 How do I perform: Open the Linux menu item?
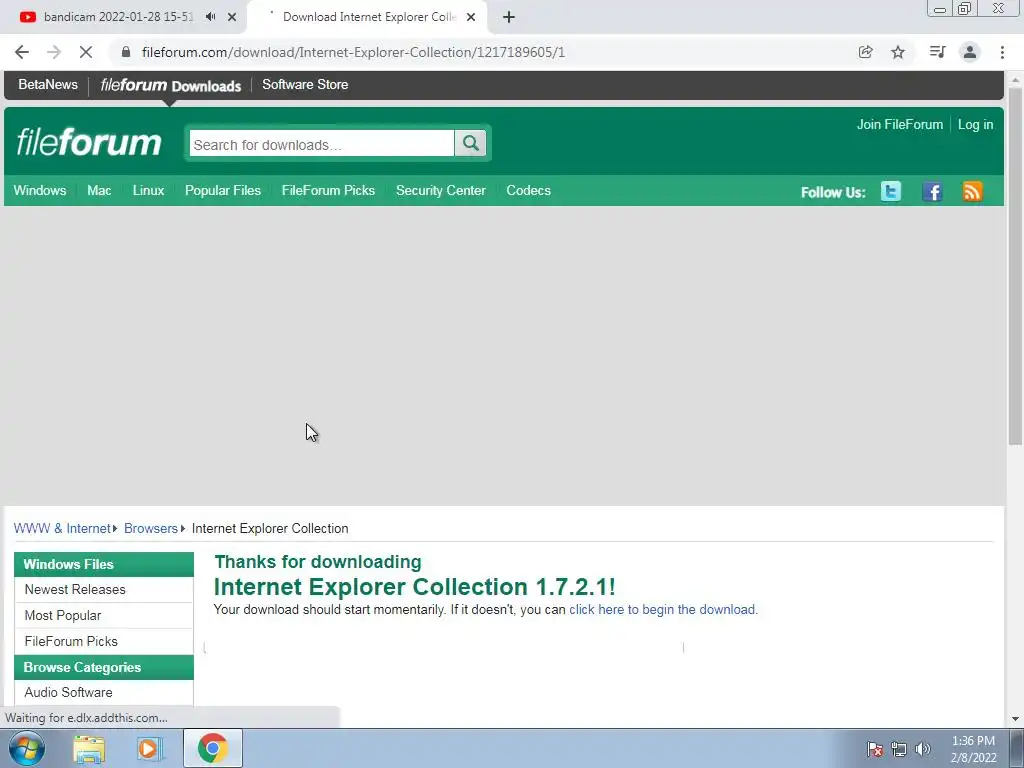(148, 191)
